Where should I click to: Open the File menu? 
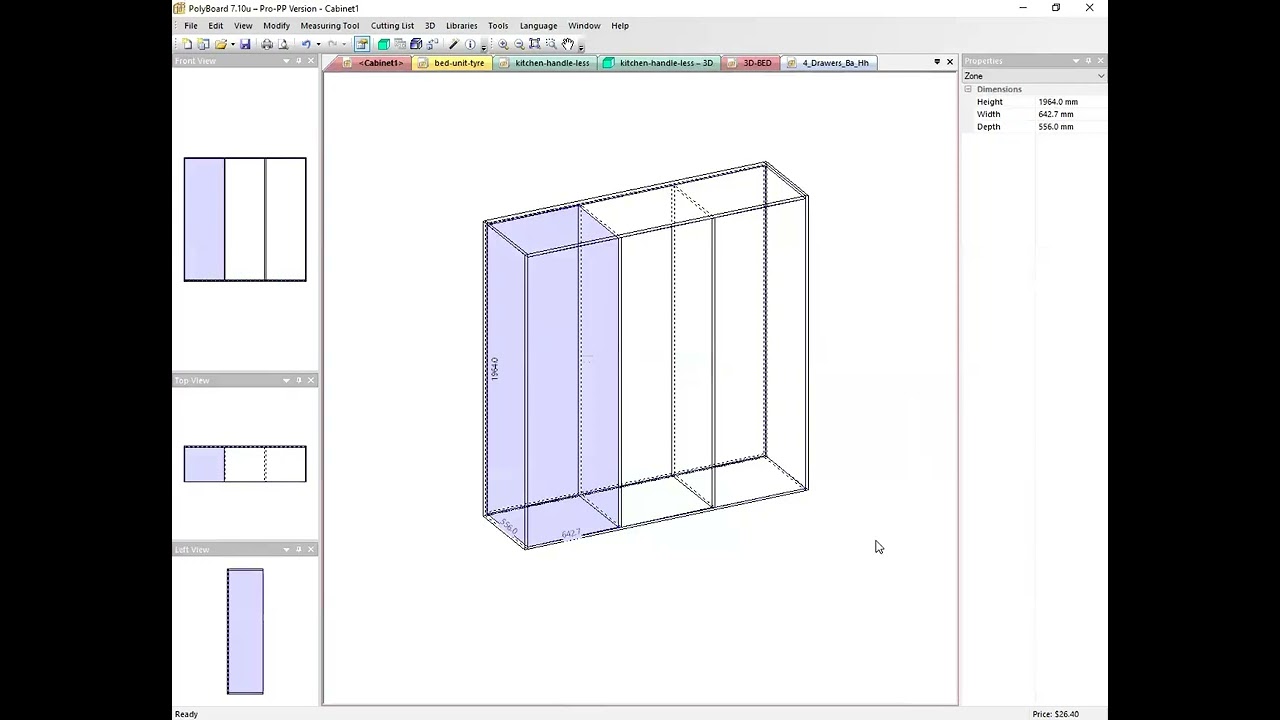(x=190, y=26)
